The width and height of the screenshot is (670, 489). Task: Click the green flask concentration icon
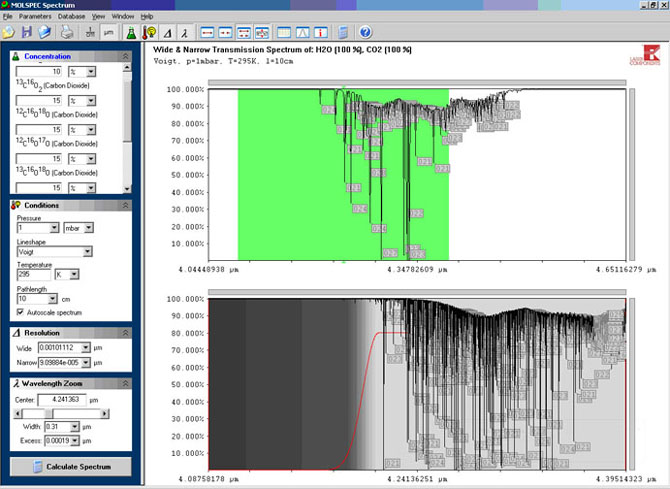(130, 32)
